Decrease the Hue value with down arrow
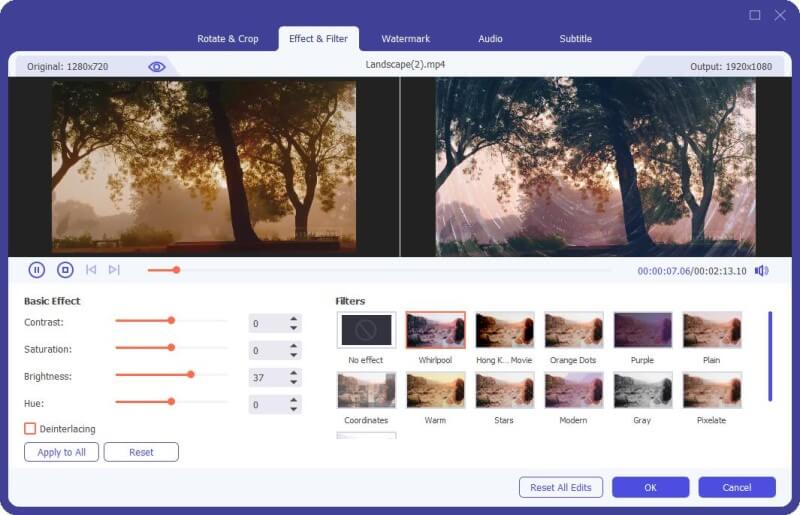The image size is (800, 515). click(x=293, y=409)
